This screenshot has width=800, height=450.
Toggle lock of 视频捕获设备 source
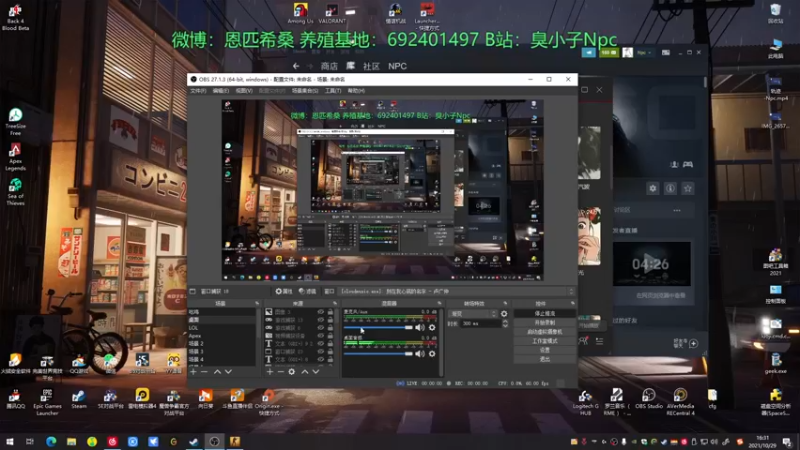330,336
